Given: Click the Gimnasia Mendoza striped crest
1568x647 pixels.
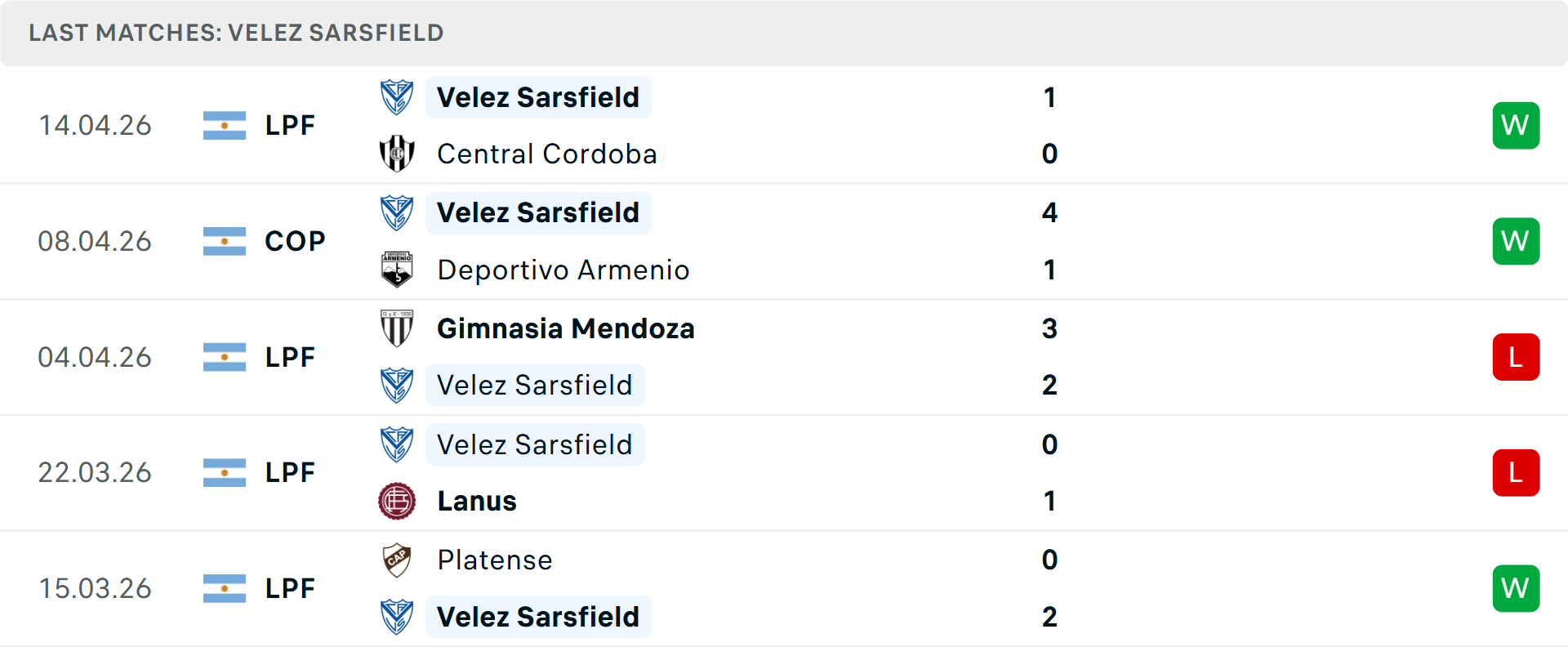Looking at the screenshot, I should click(397, 328).
